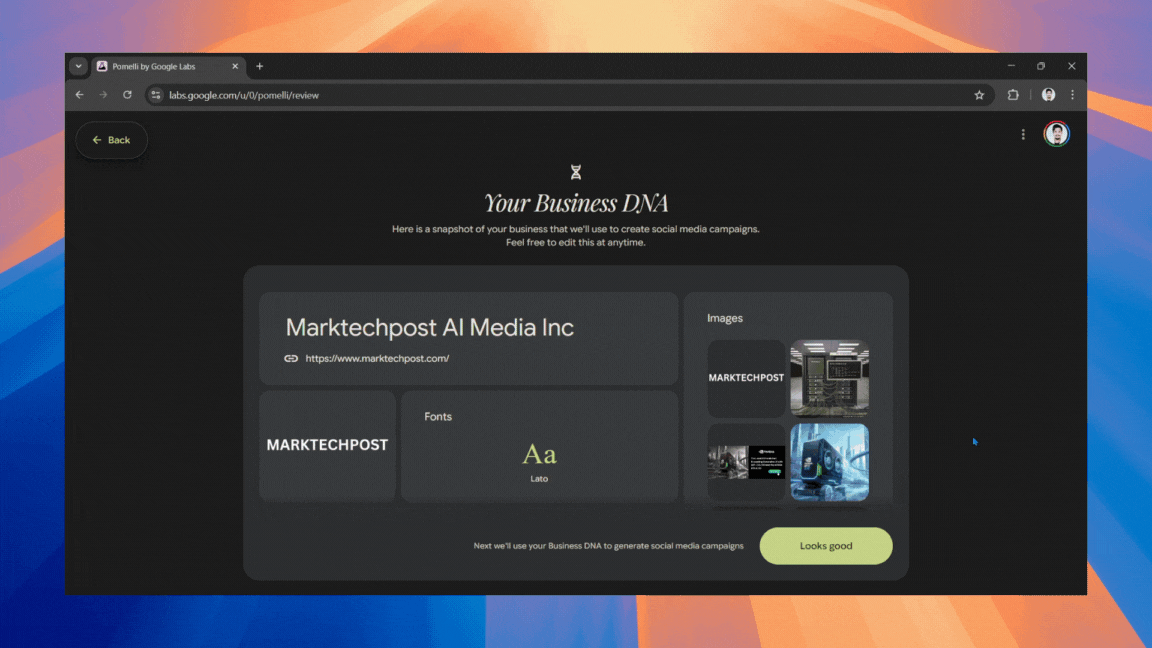Screen dimensions: 1152x648
Task: Open the browser extensions puzzle icon
Action: point(1013,95)
